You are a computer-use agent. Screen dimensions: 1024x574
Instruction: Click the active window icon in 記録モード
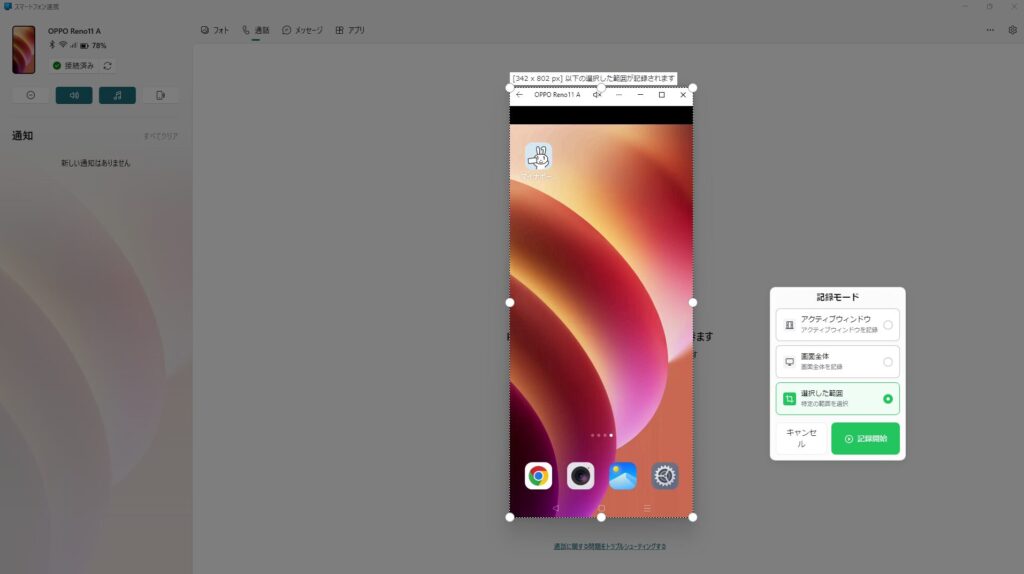tap(789, 325)
